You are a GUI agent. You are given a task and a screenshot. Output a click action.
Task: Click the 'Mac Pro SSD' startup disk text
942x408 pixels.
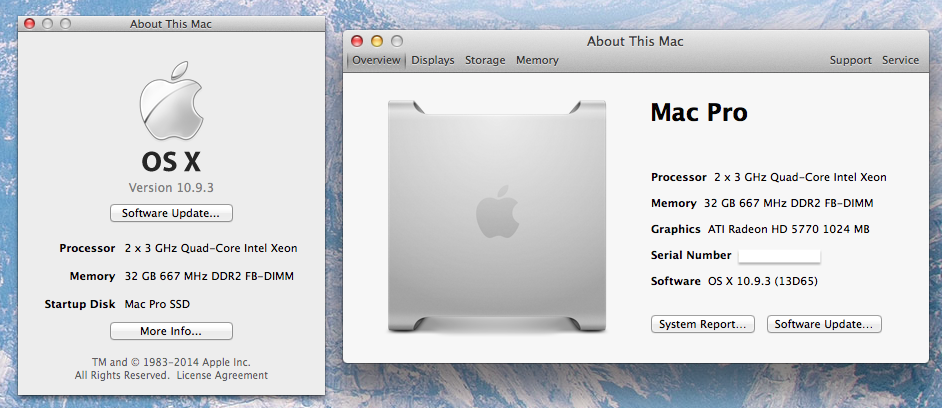pyautogui.click(x=157, y=305)
